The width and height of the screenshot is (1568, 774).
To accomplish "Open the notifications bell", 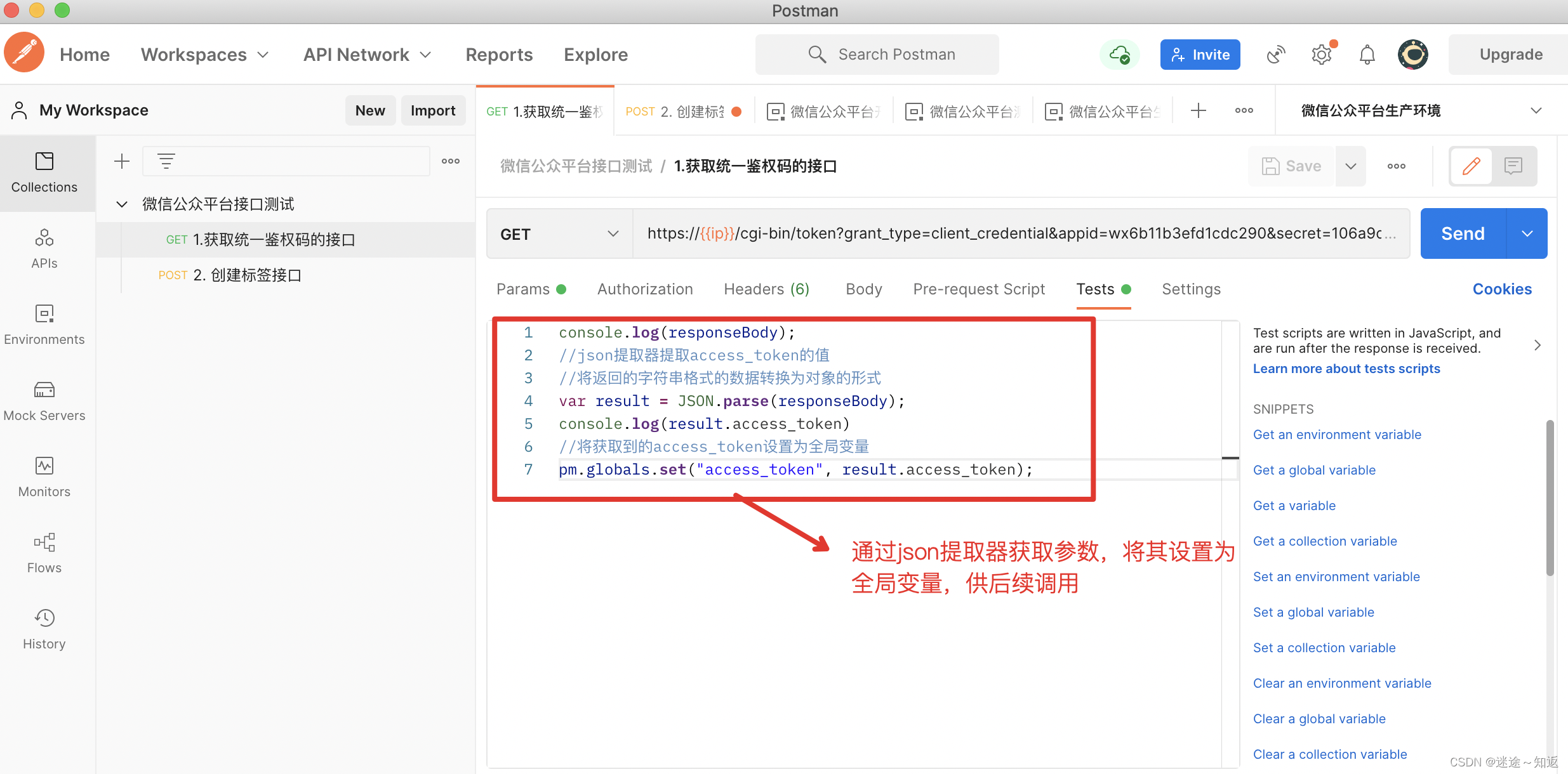I will point(1367,55).
